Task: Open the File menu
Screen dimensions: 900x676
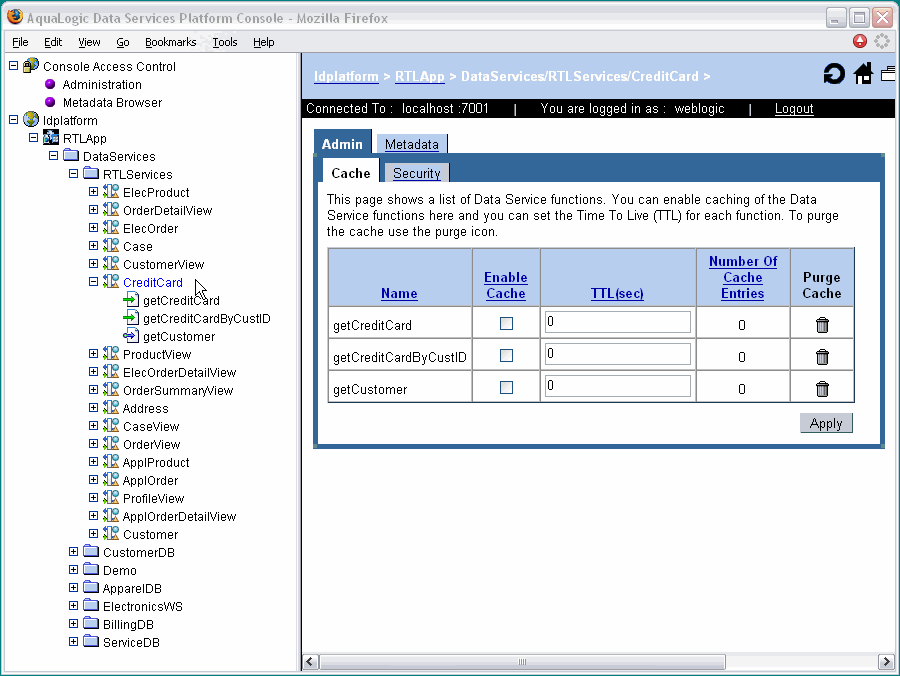Action: coord(20,42)
